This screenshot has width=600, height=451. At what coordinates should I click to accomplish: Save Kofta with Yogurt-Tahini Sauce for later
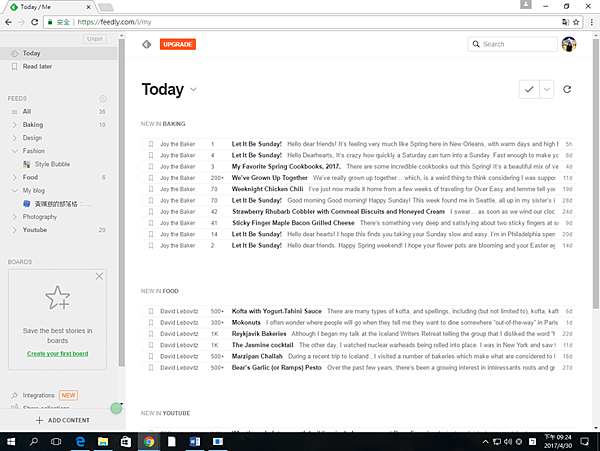pos(151,311)
